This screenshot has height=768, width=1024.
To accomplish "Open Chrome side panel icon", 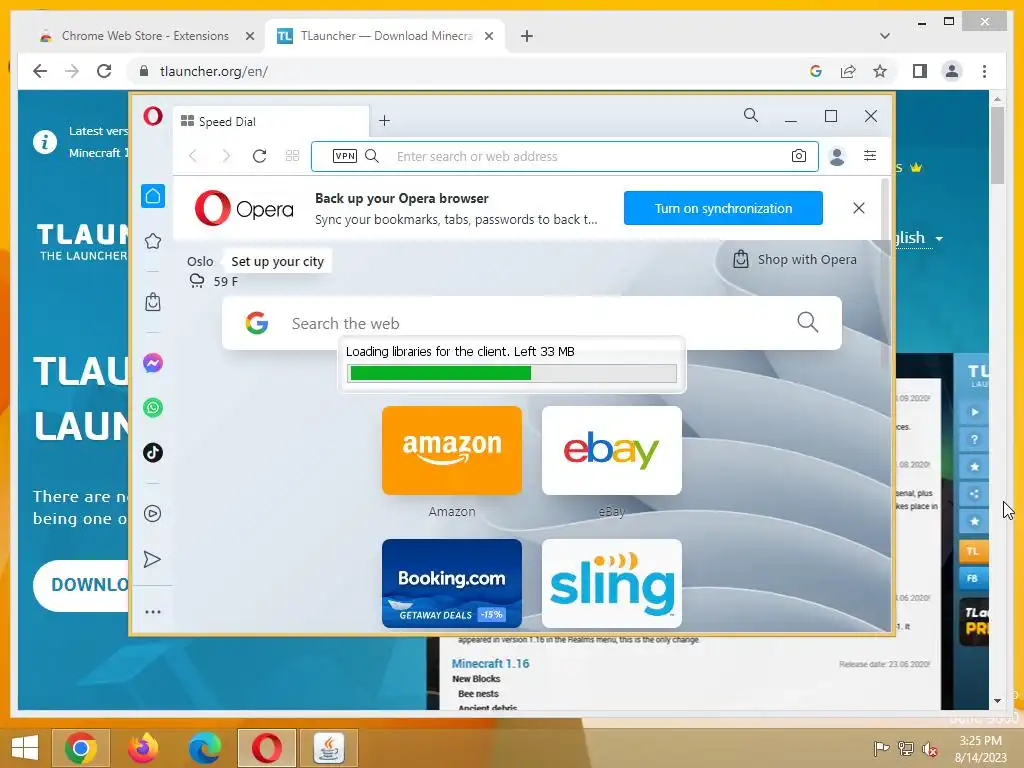I will (920, 71).
